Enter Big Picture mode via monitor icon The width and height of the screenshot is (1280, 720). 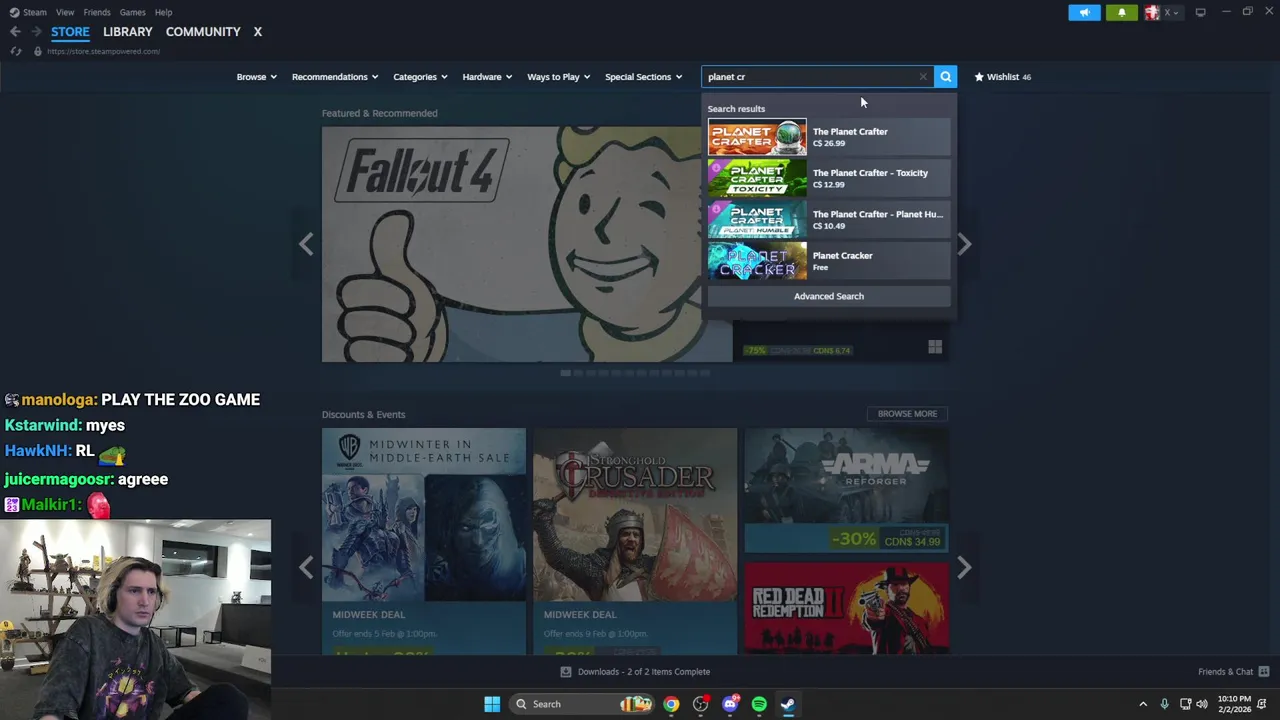[1200, 12]
